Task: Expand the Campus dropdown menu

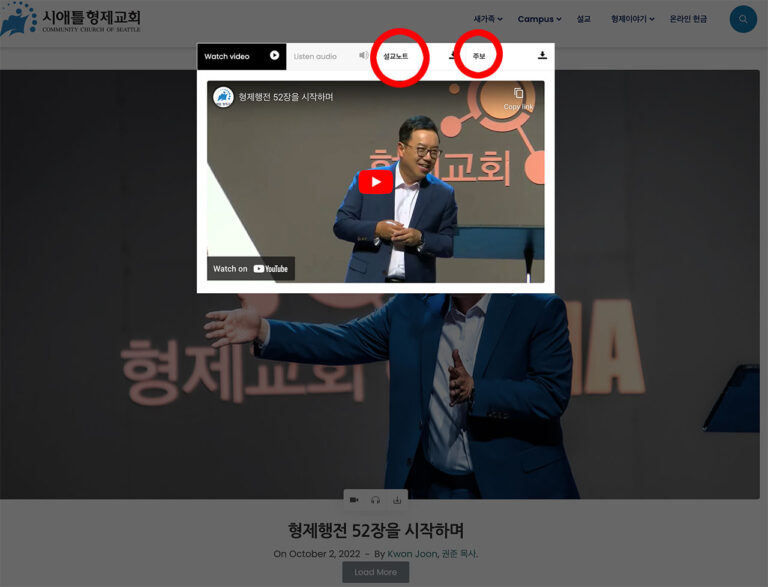Action: pyautogui.click(x=539, y=19)
